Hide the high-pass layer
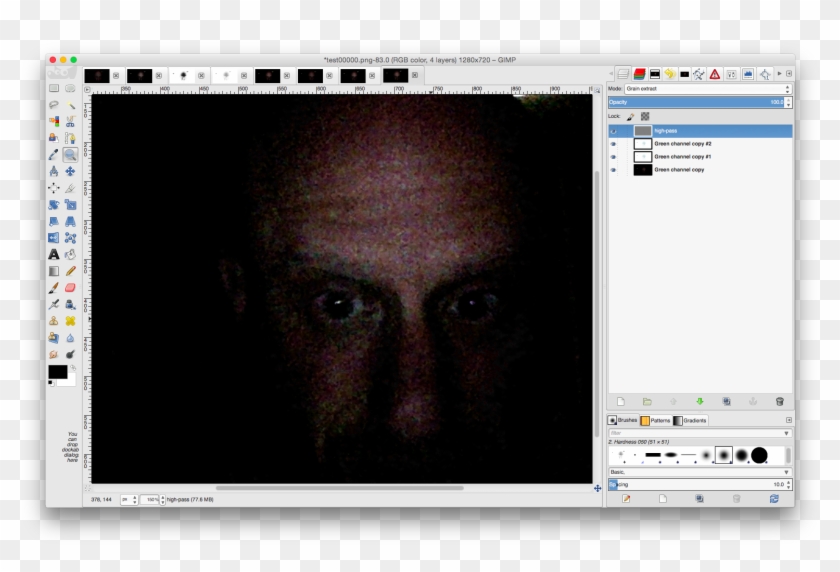 613,131
